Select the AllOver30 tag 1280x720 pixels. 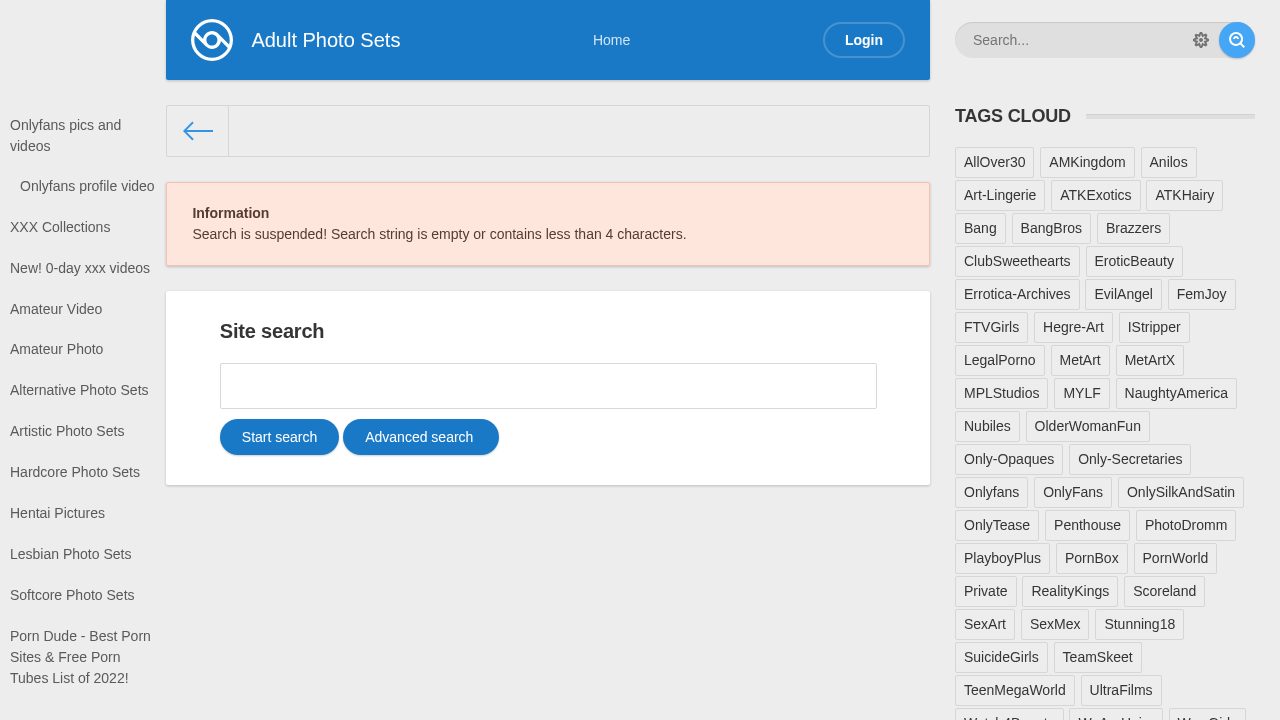[x=995, y=163]
